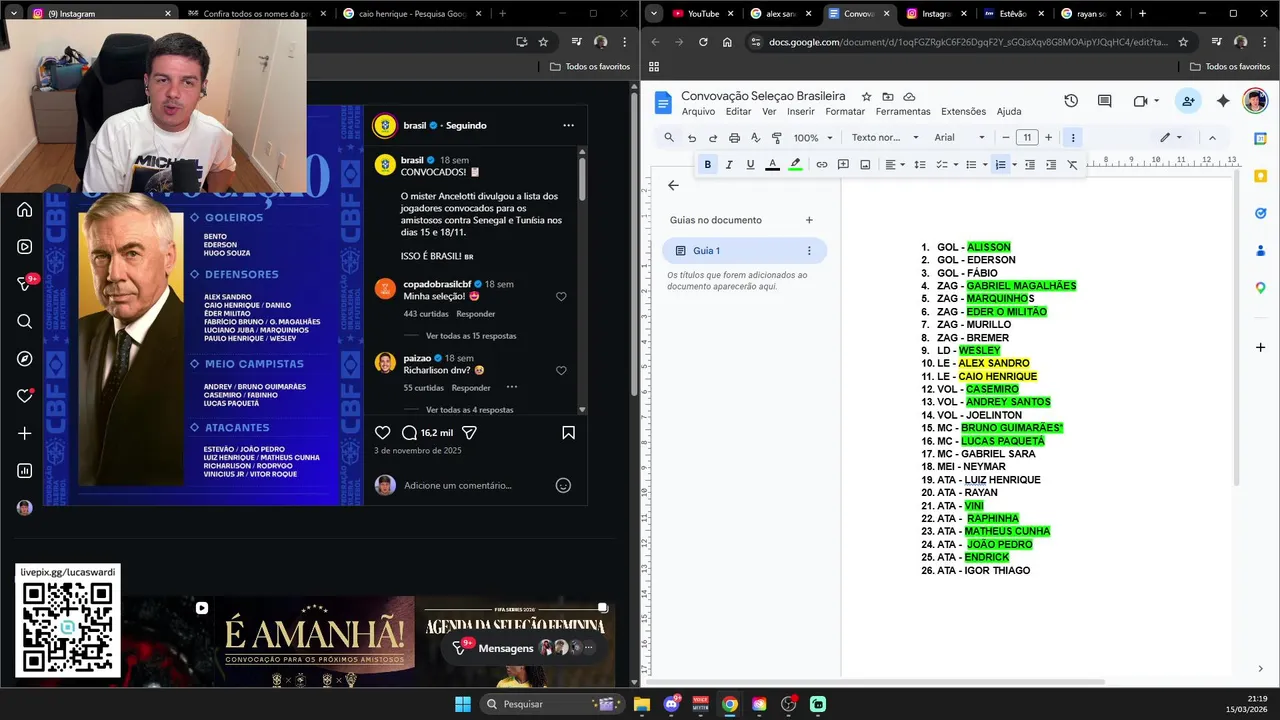Open Instagram Reels icon in sidebar
Screen dimensions: 1280x720
click(x=25, y=246)
